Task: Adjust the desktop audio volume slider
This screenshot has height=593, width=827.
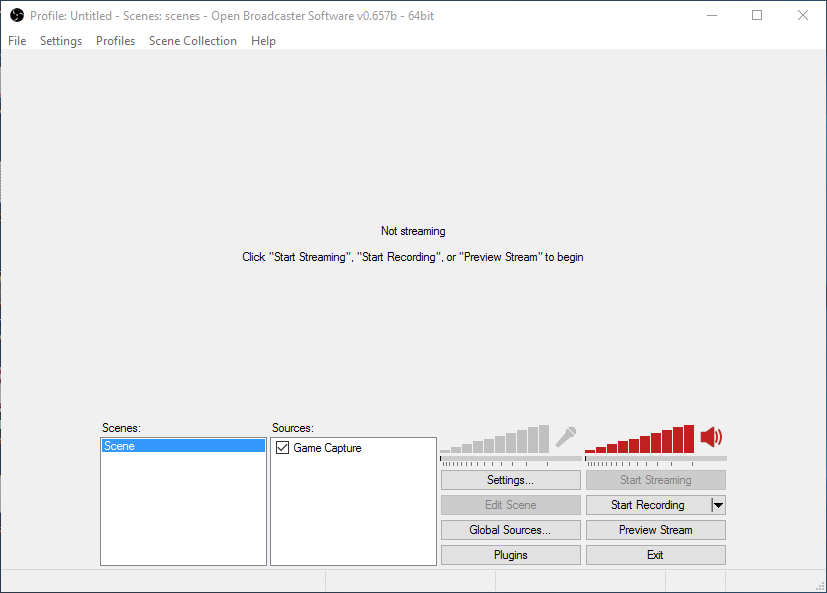Action: click(655, 460)
